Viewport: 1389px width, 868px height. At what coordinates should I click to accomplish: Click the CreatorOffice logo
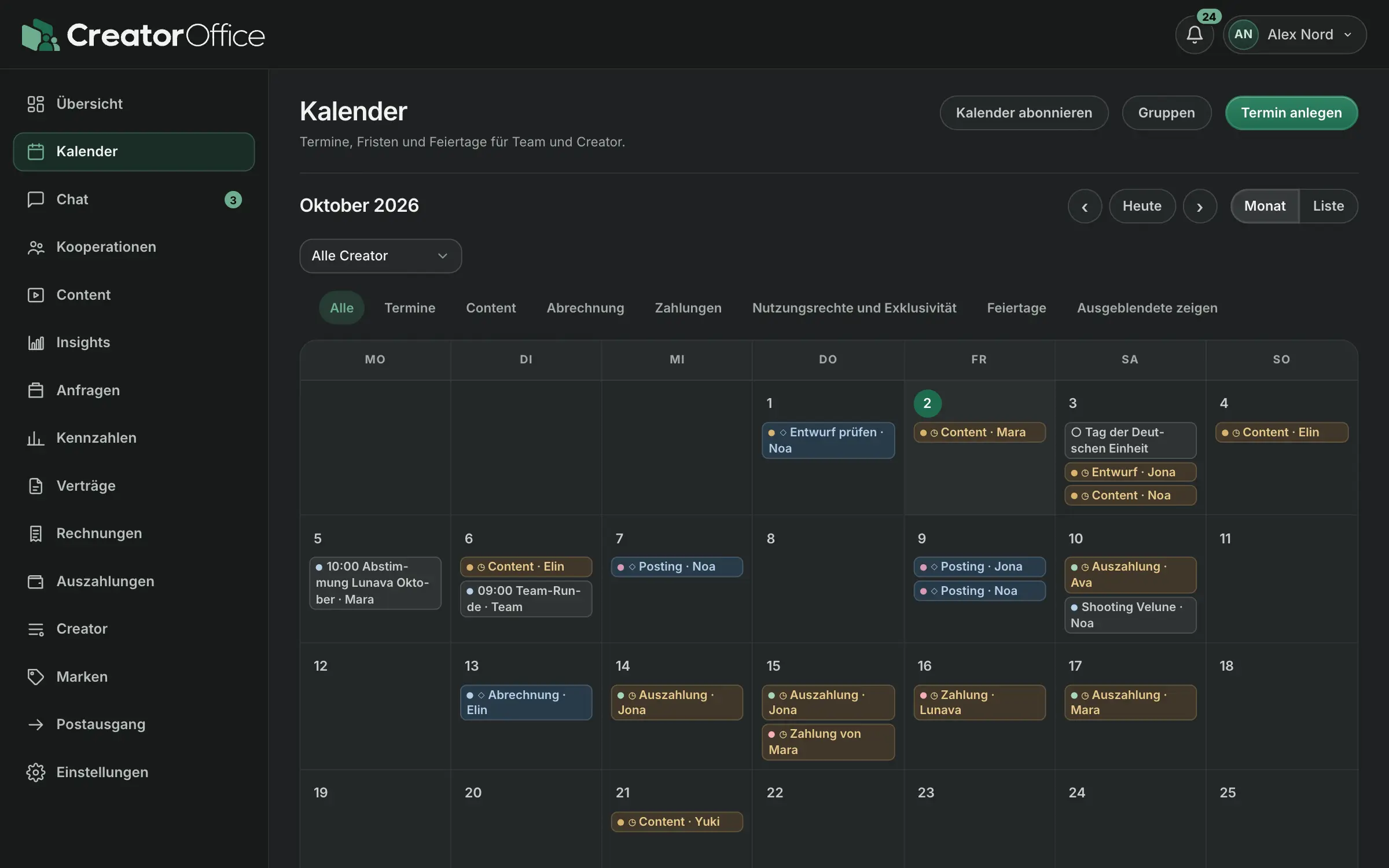(143, 35)
